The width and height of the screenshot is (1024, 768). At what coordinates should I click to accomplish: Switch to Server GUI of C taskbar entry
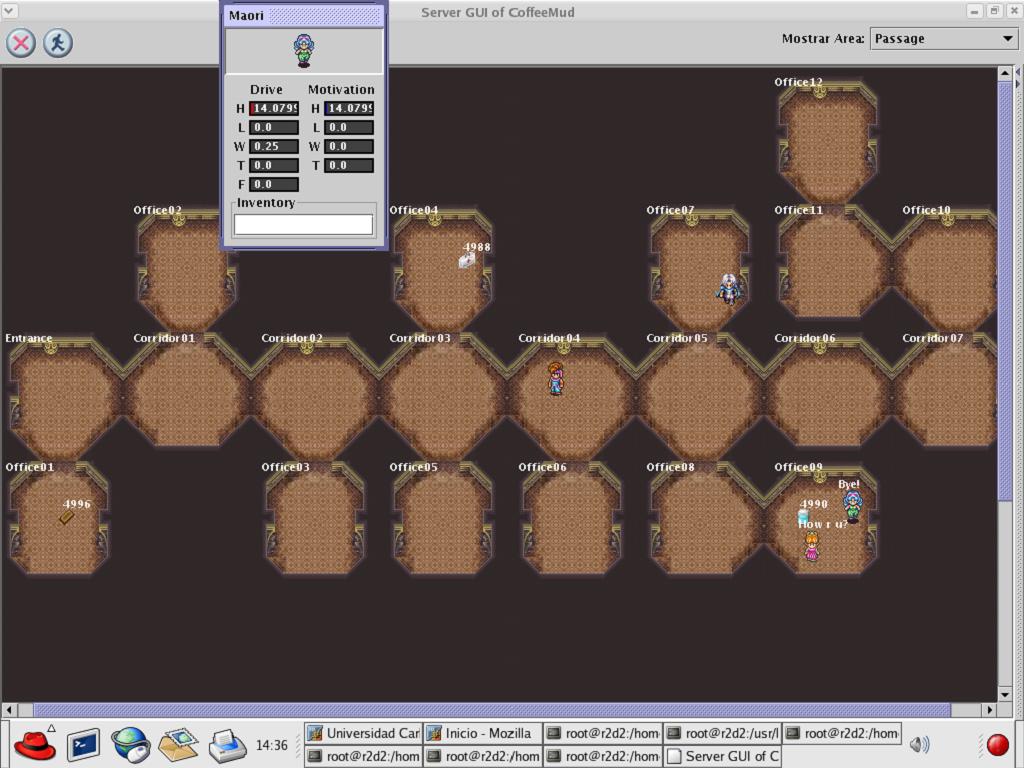(x=722, y=756)
